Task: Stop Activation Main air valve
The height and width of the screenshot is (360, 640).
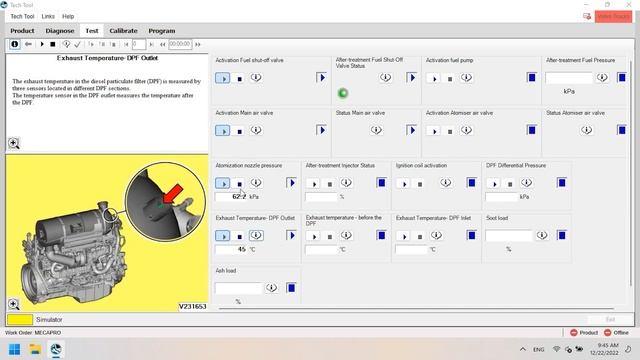Action: [240, 131]
